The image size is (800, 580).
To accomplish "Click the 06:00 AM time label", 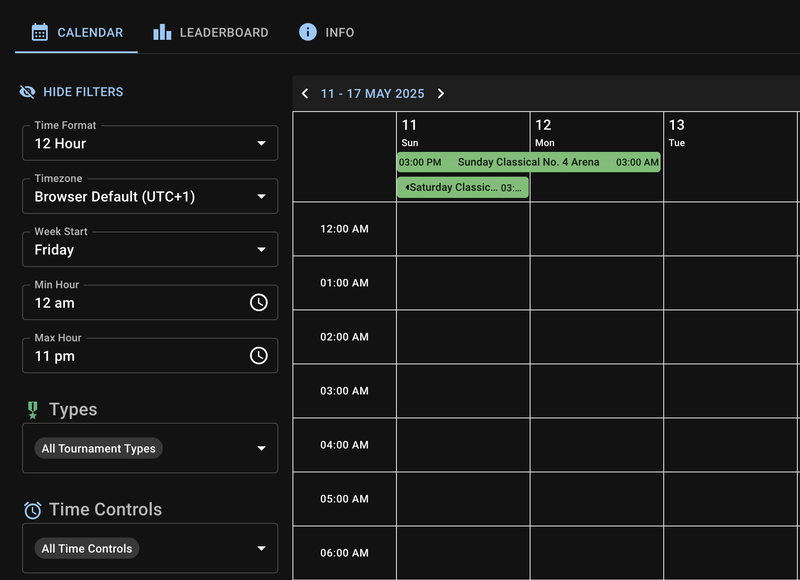I will tap(344, 553).
